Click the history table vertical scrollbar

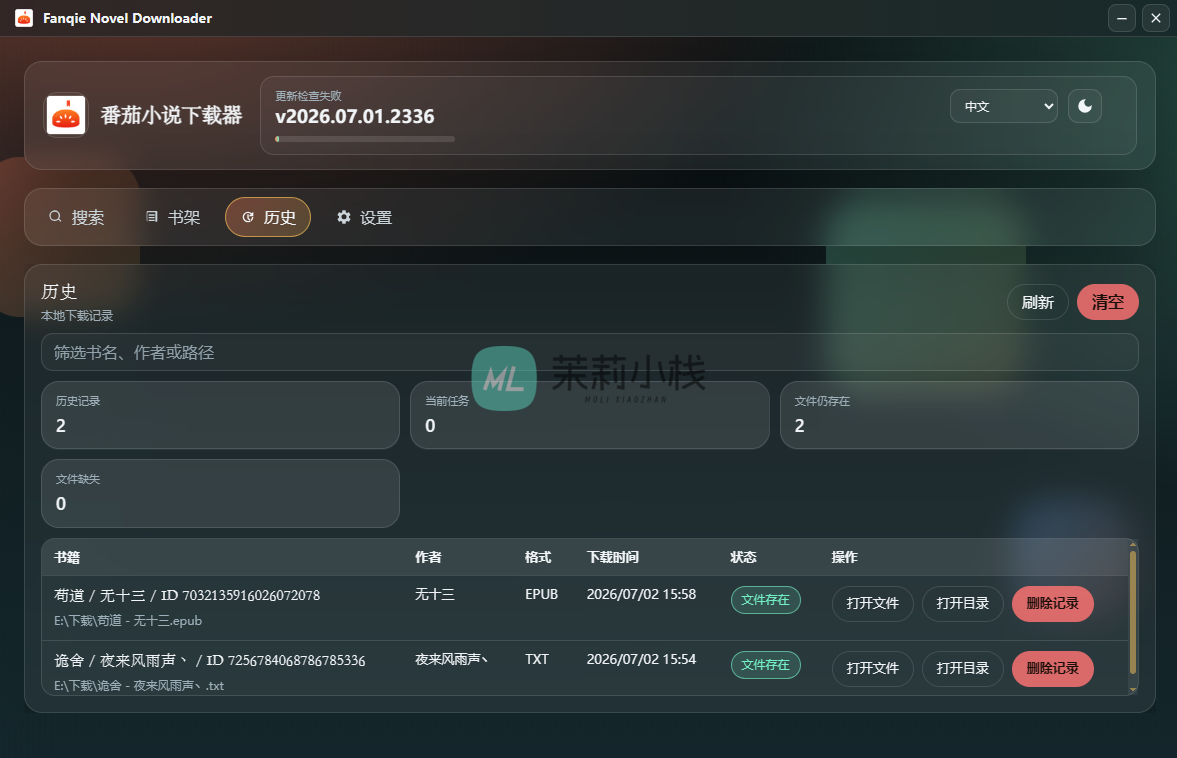pyautogui.click(x=1133, y=613)
